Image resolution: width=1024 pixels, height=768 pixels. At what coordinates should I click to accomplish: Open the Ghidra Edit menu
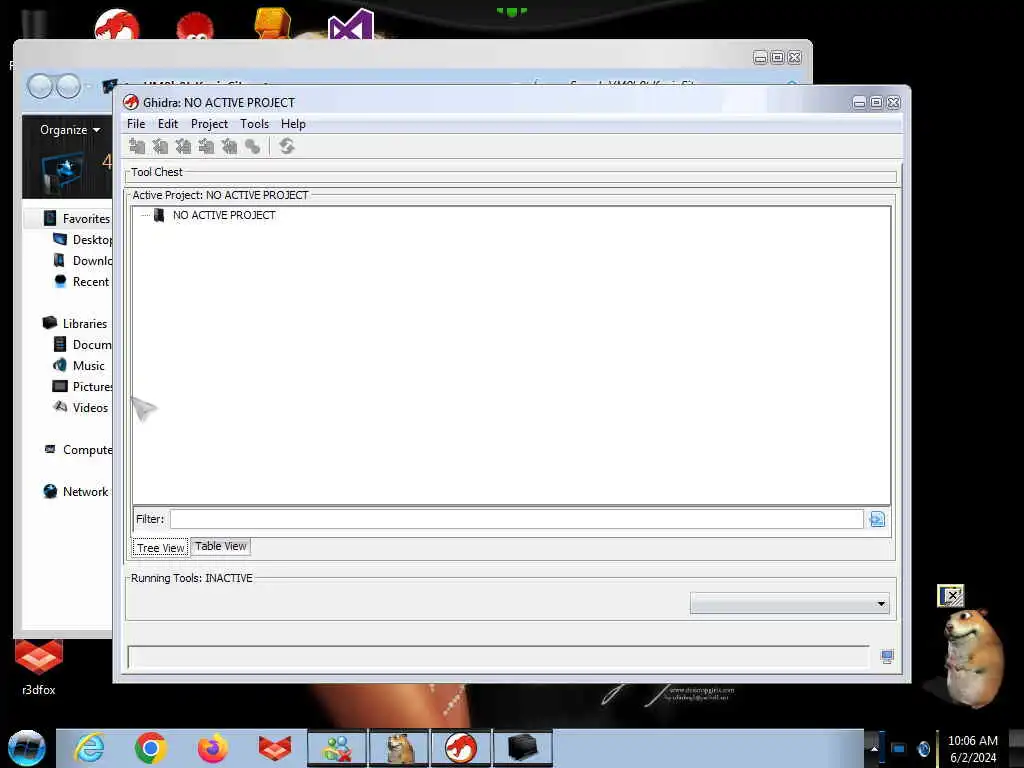coord(168,124)
